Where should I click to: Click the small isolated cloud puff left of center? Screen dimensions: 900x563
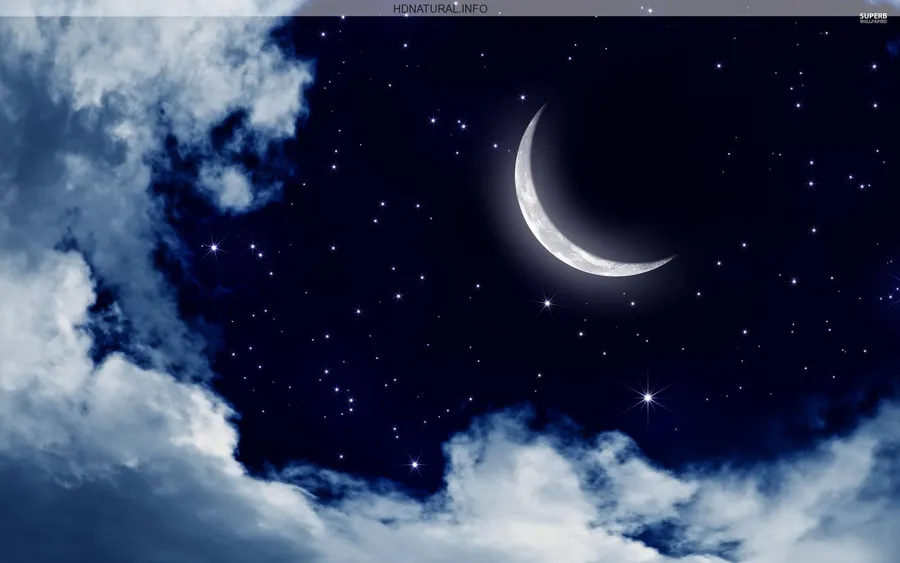[228, 185]
